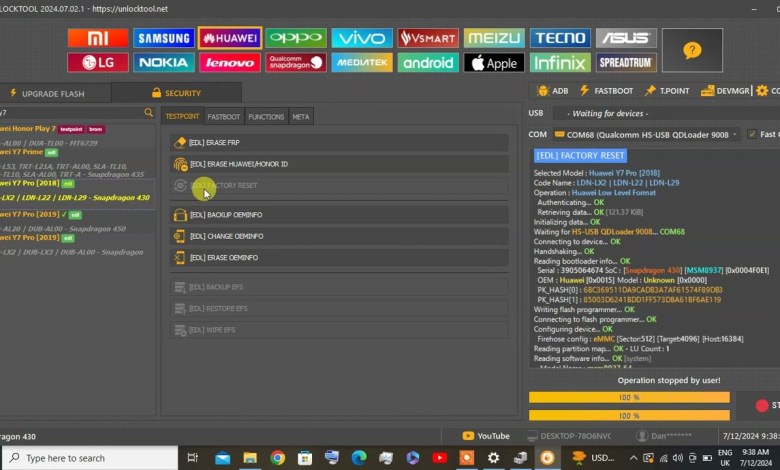Click the model search magnifier icon
The image size is (780, 470).
148,113
